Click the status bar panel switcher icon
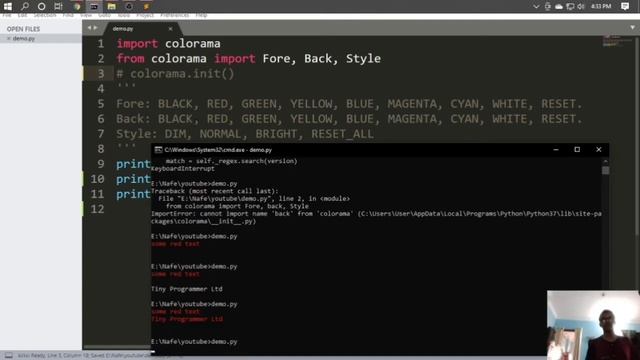Screen dimensions: 640x360 (x=9, y=356)
